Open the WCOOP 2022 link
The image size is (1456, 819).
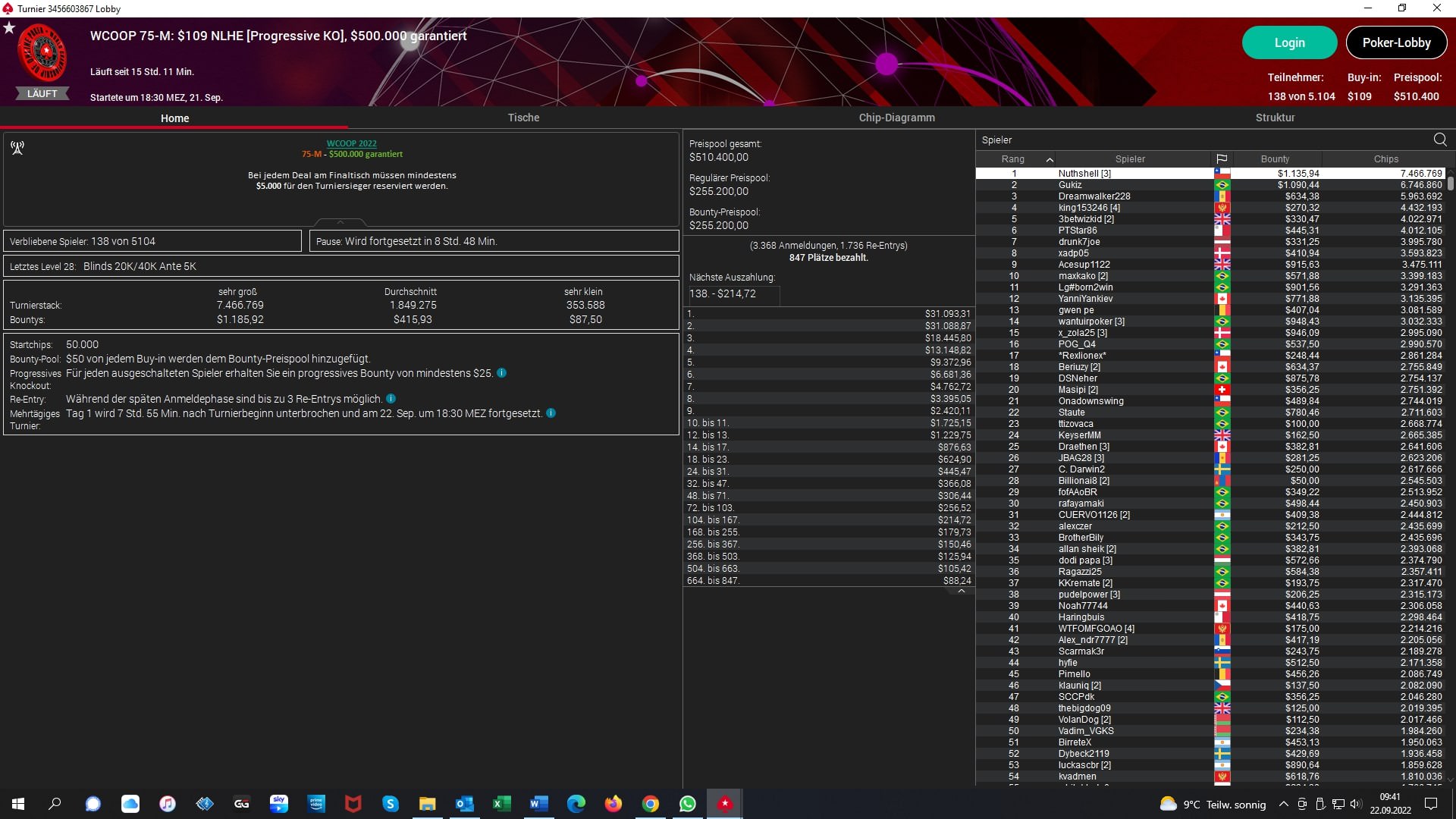pyautogui.click(x=351, y=143)
